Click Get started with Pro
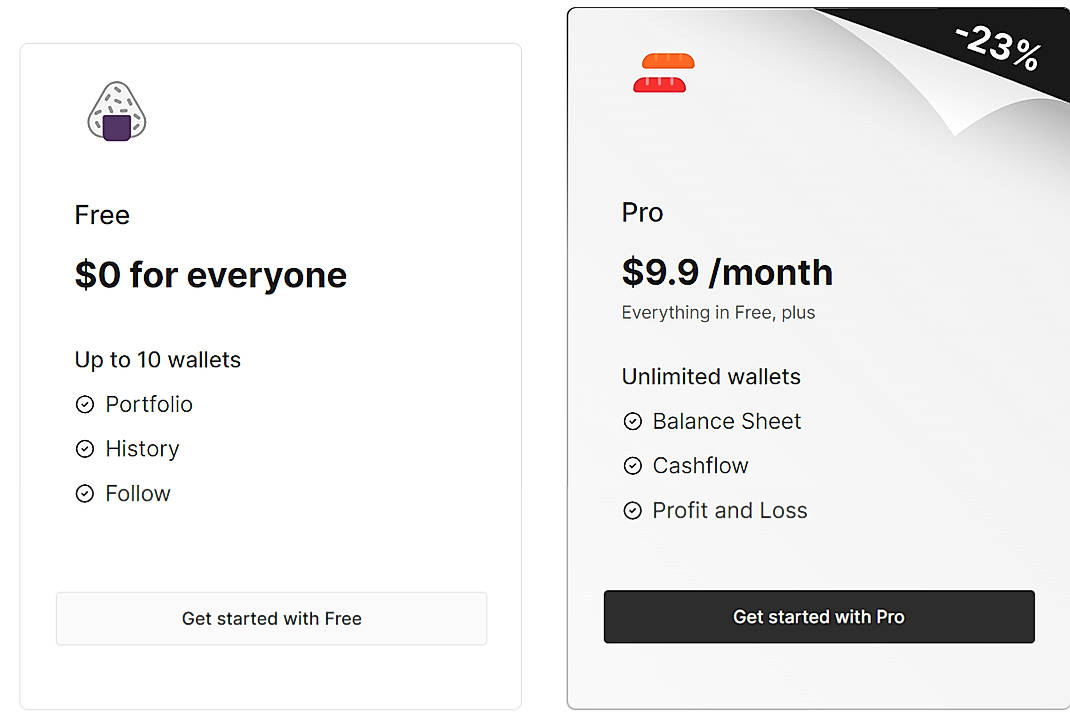 (818, 617)
